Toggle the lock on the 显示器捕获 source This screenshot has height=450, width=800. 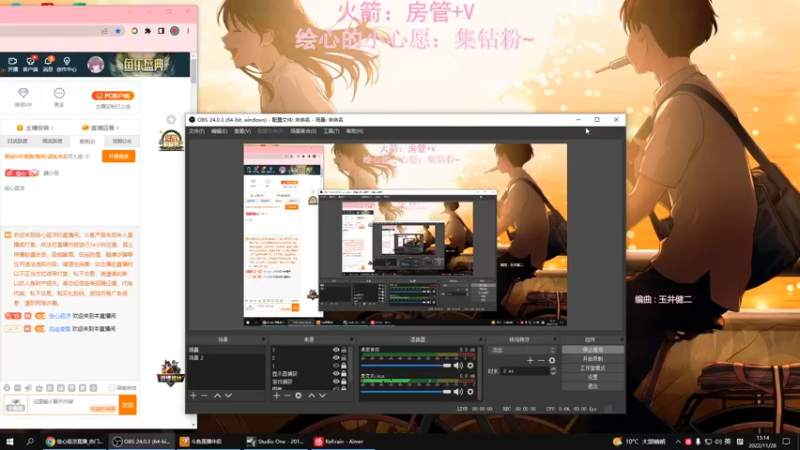pyautogui.click(x=344, y=373)
